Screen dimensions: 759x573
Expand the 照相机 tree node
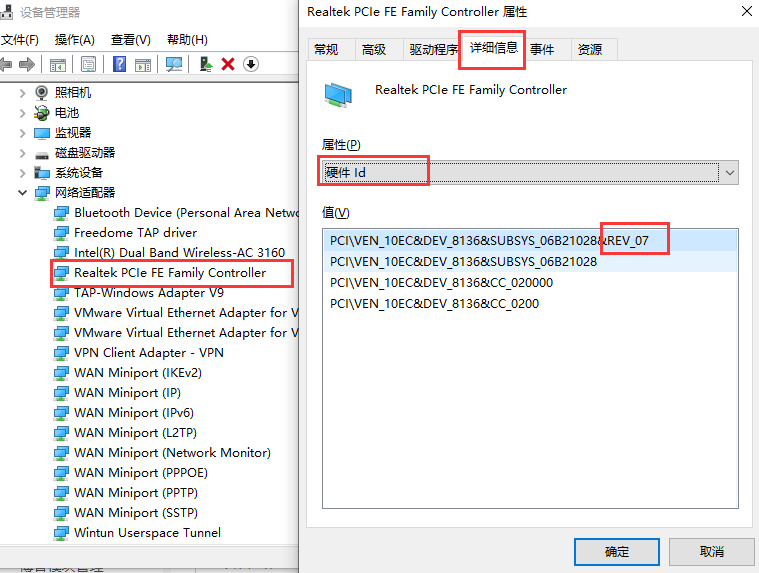[22, 93]
